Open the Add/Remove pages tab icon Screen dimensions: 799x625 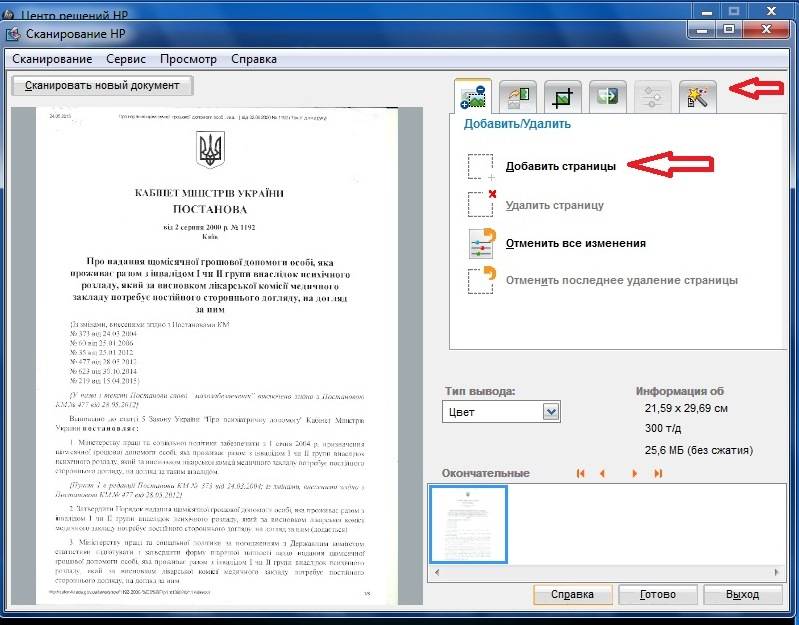point(472,96)
